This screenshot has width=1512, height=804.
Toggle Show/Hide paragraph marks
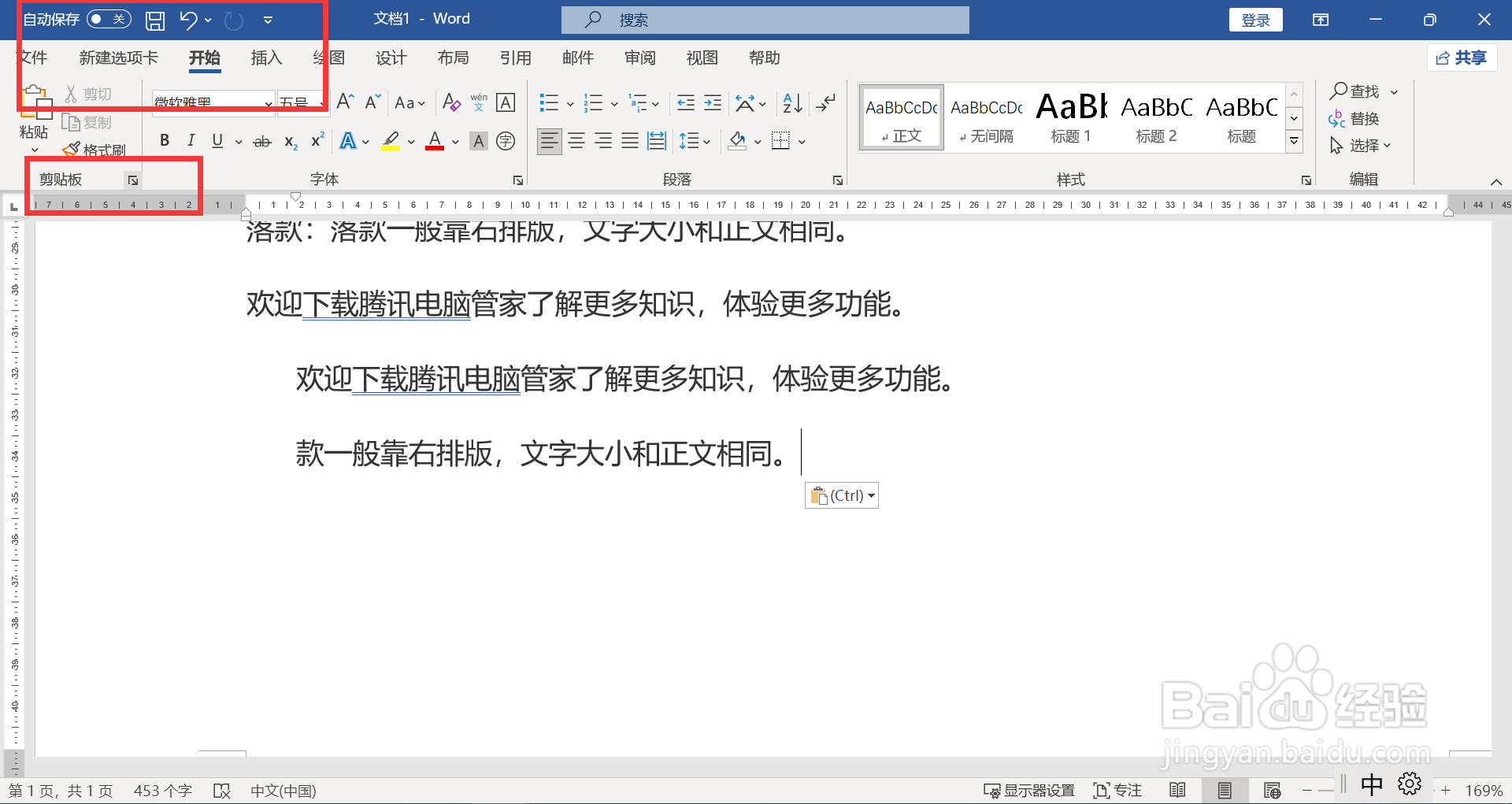click(825, 102)
